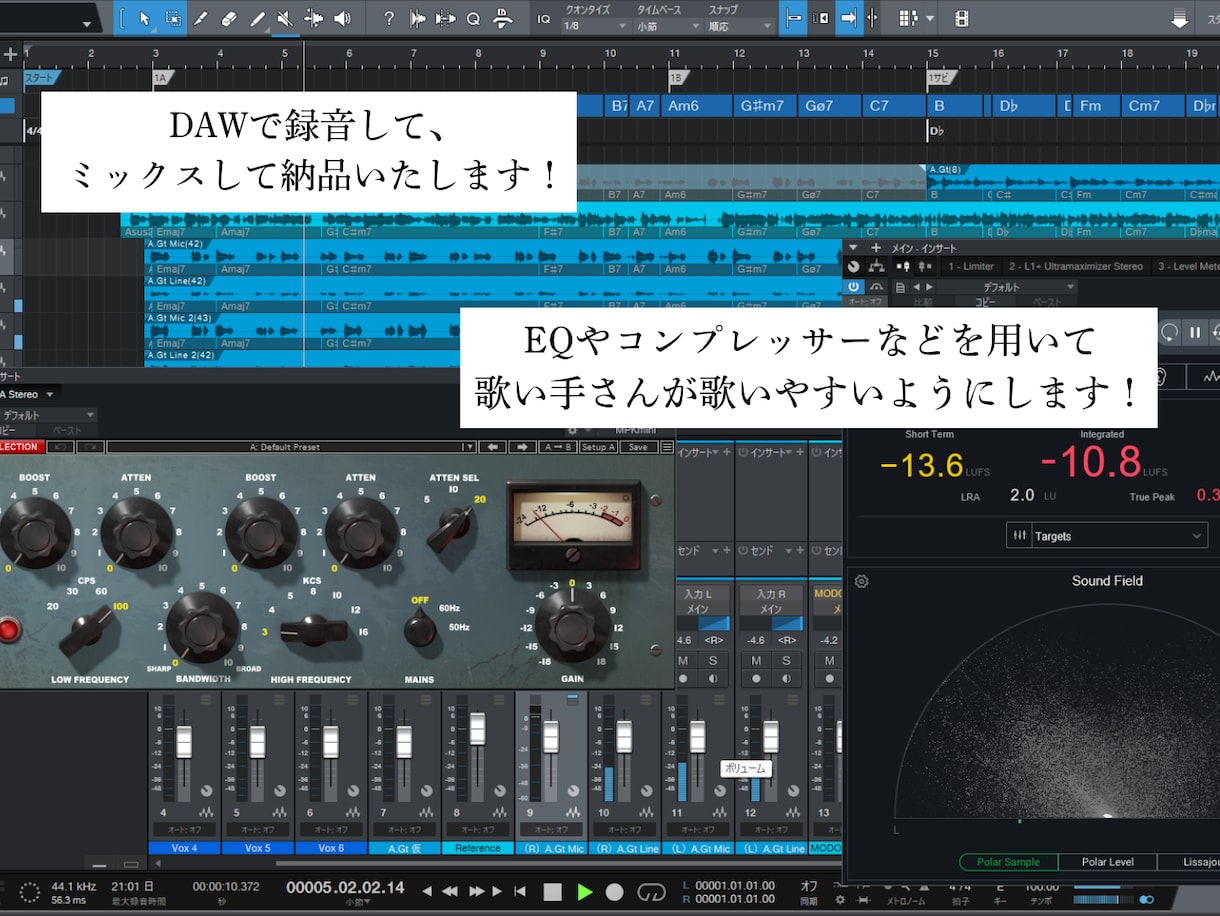This screenshot has width=1220, height=916.
Task: Click the Save button on EQ plugin
Action: (638, 447)
